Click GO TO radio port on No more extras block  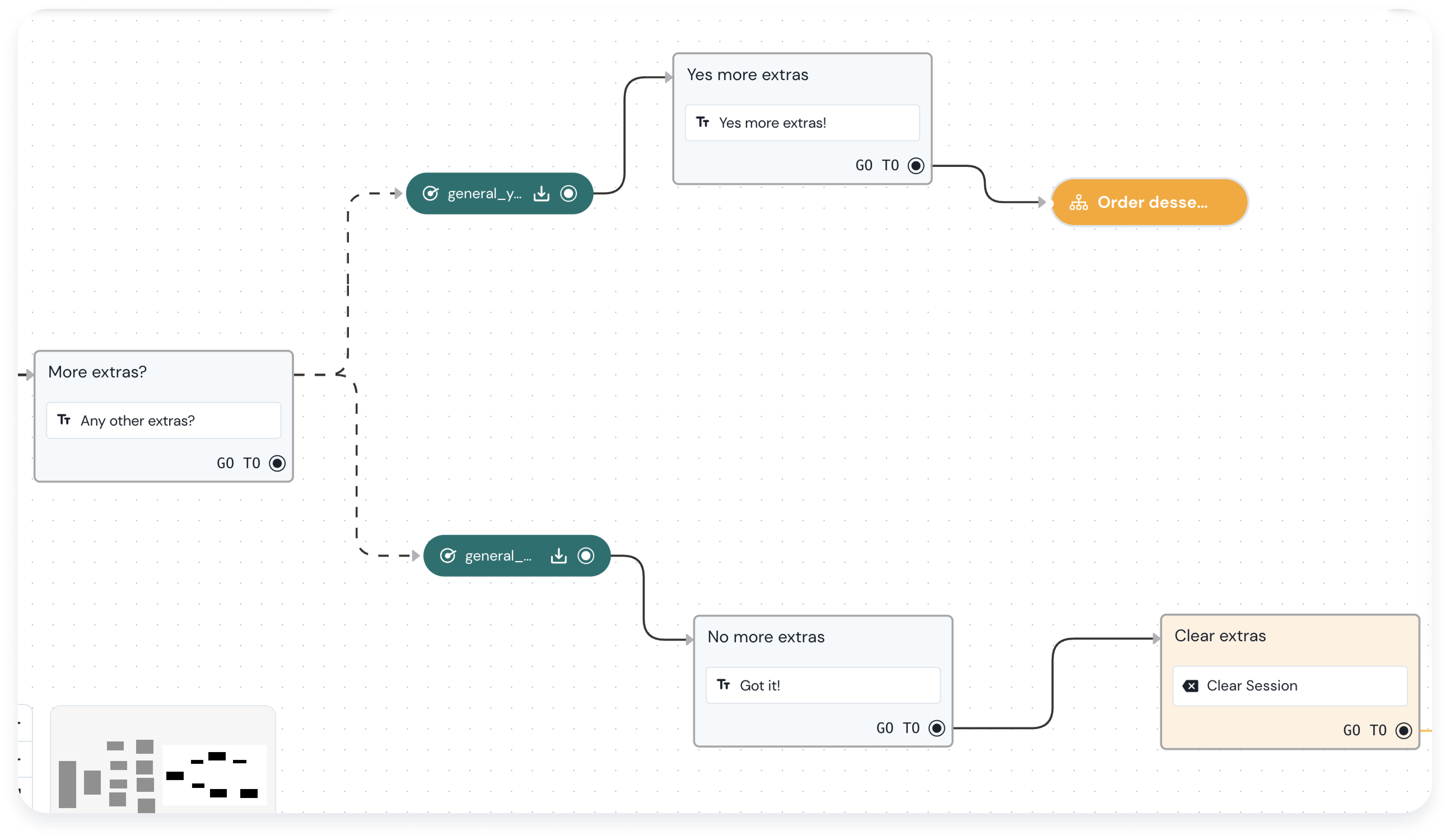point(936,728)
